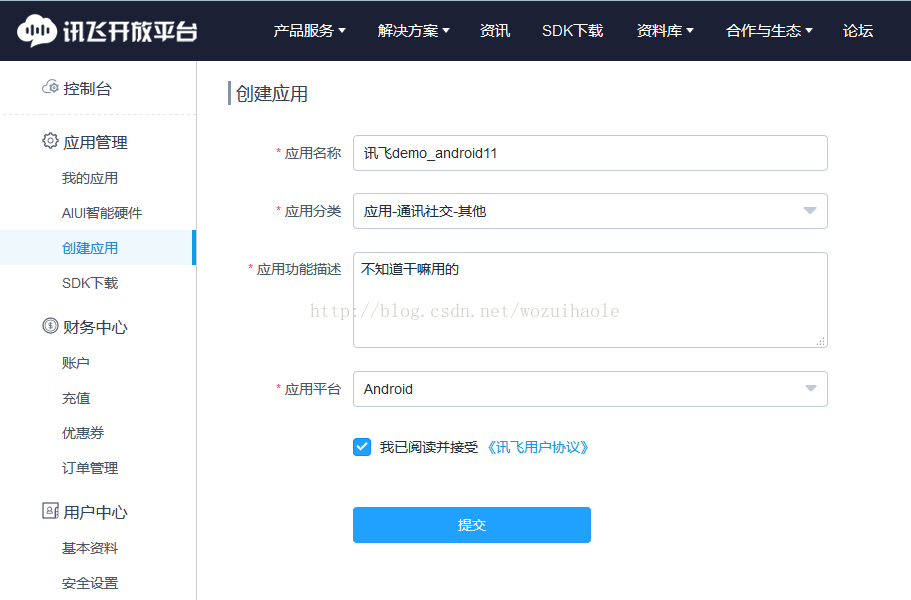Uncheck the 我已阅读并接受 checkbox
The image size is (911, 600).
coord(362,447)
